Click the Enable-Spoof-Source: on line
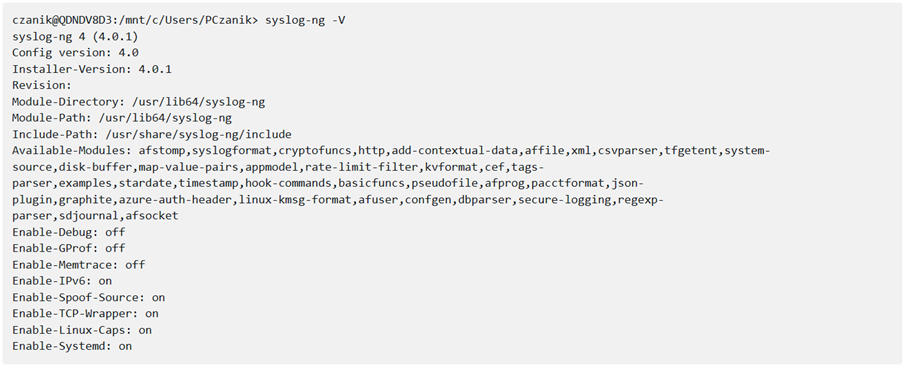Viewport: 903px width, 367px height. point(88,297)
